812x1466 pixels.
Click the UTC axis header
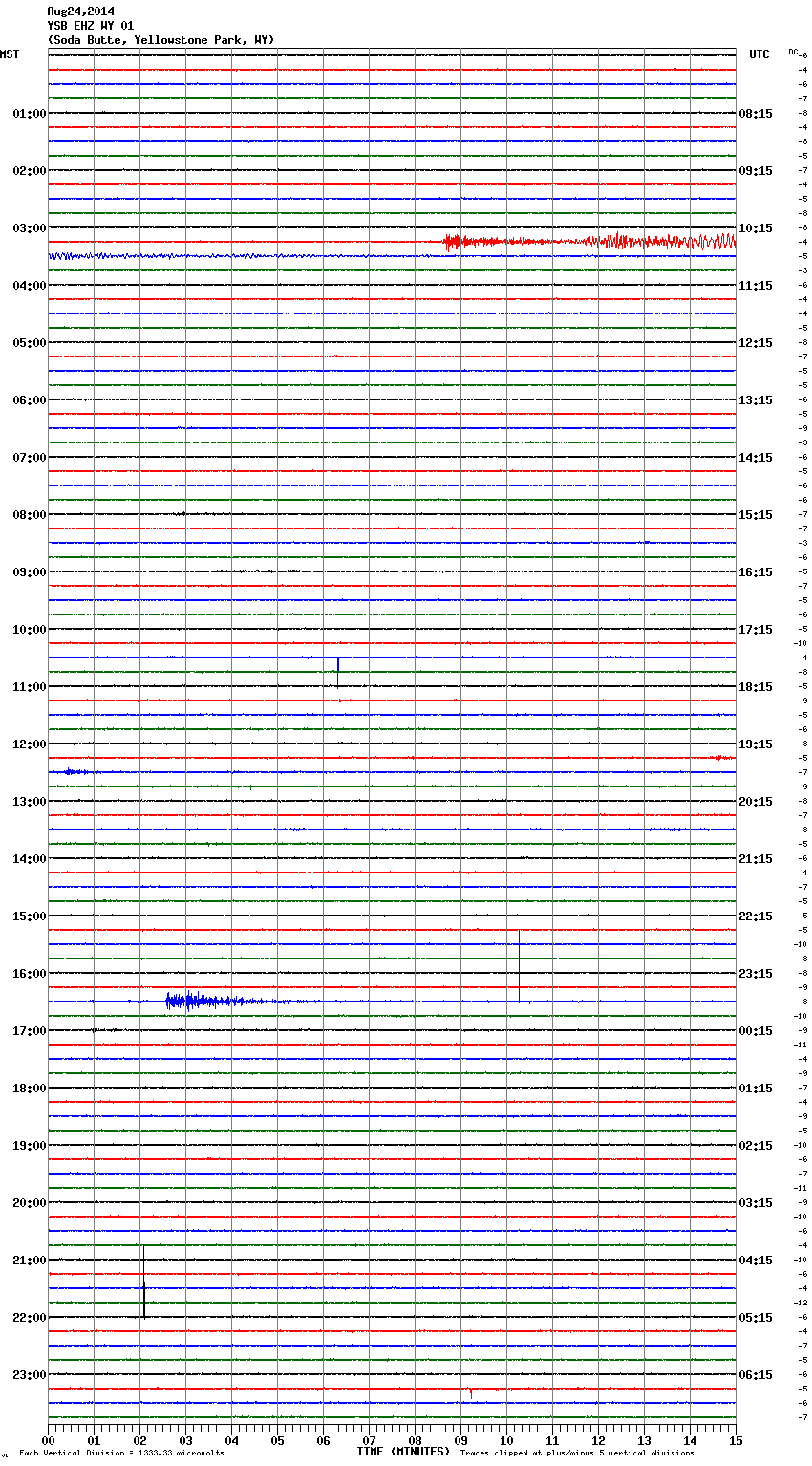click(759, 54)
